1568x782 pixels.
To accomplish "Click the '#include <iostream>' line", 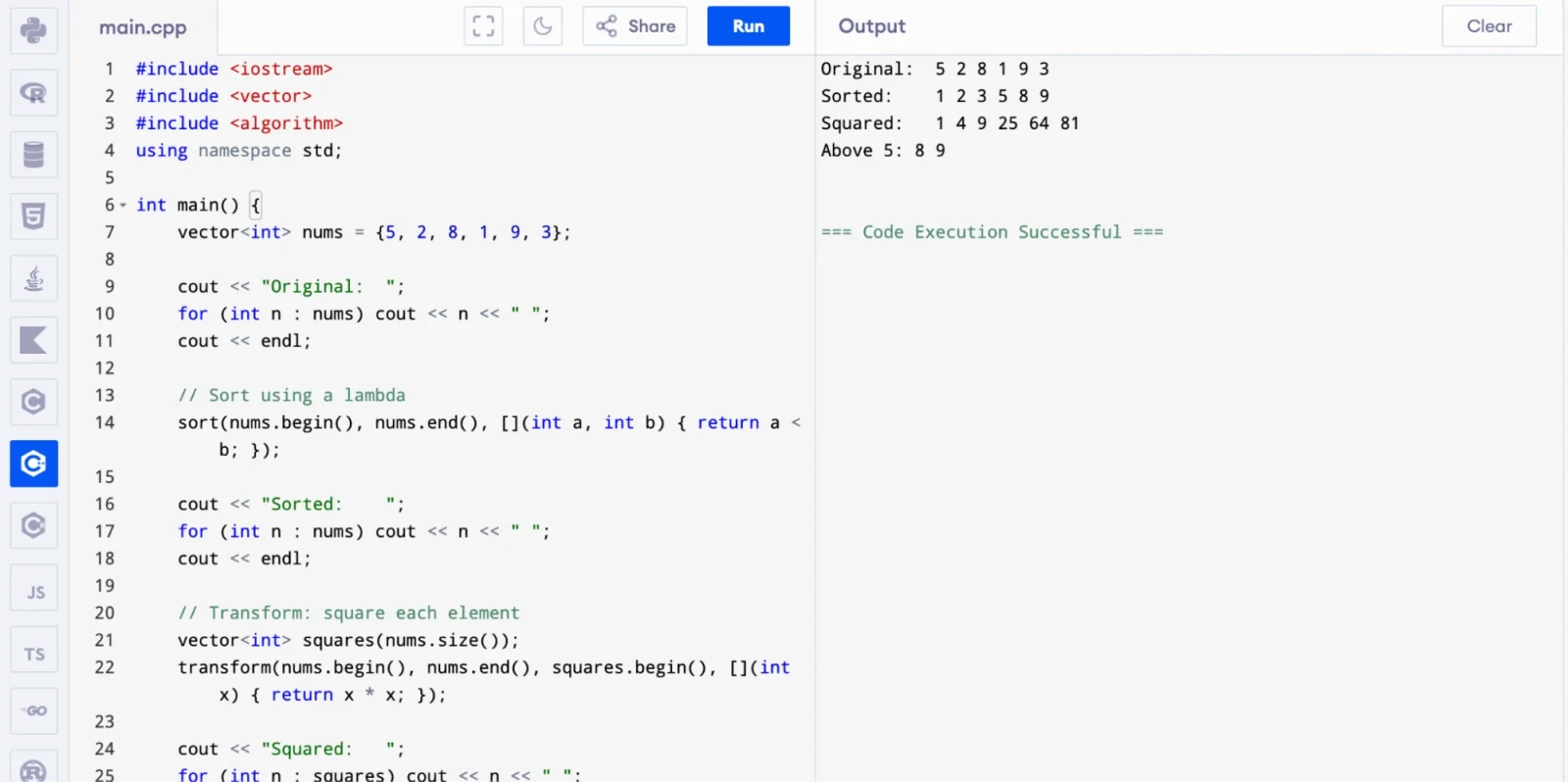I will [x=234, y=69].
